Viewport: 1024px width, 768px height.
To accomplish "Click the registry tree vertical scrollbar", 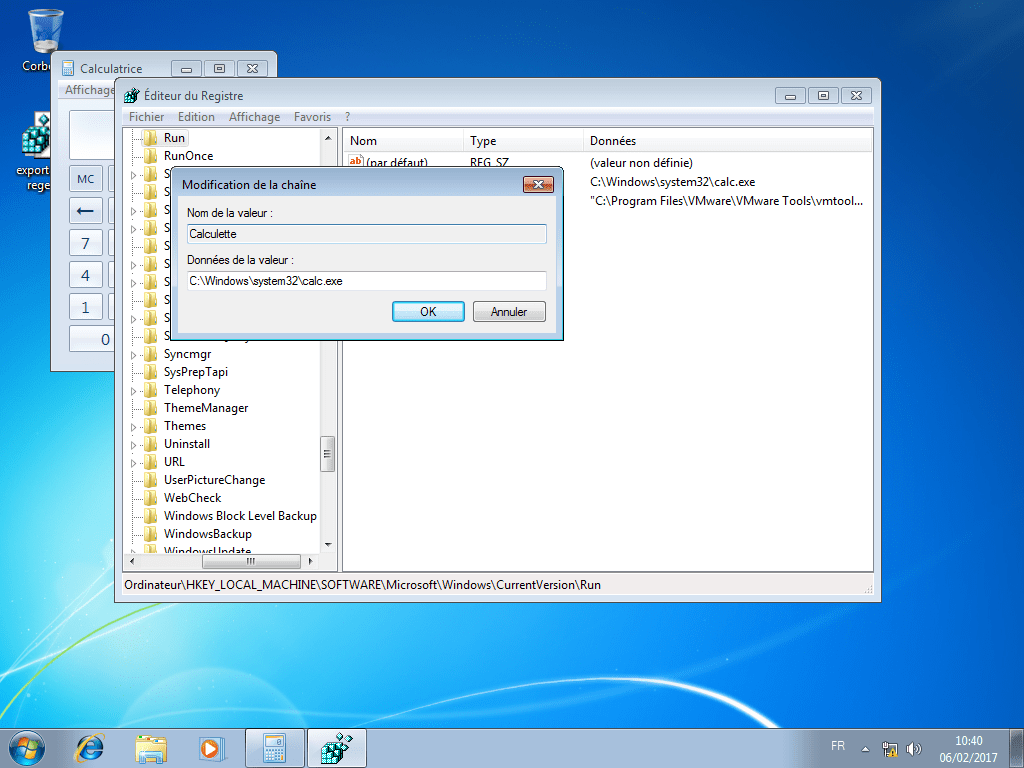I will click(x=327, y=455).
